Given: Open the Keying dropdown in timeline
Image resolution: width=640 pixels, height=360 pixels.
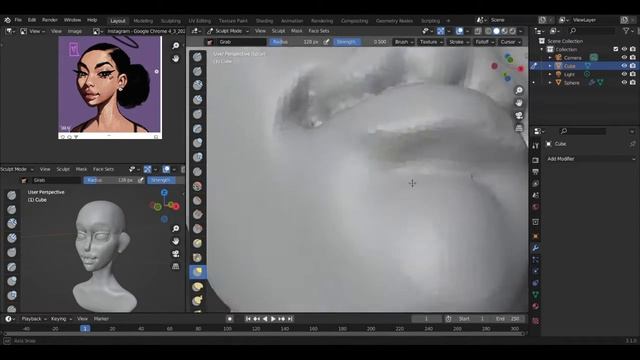Looking at the screenshot, I should (61, 319).
